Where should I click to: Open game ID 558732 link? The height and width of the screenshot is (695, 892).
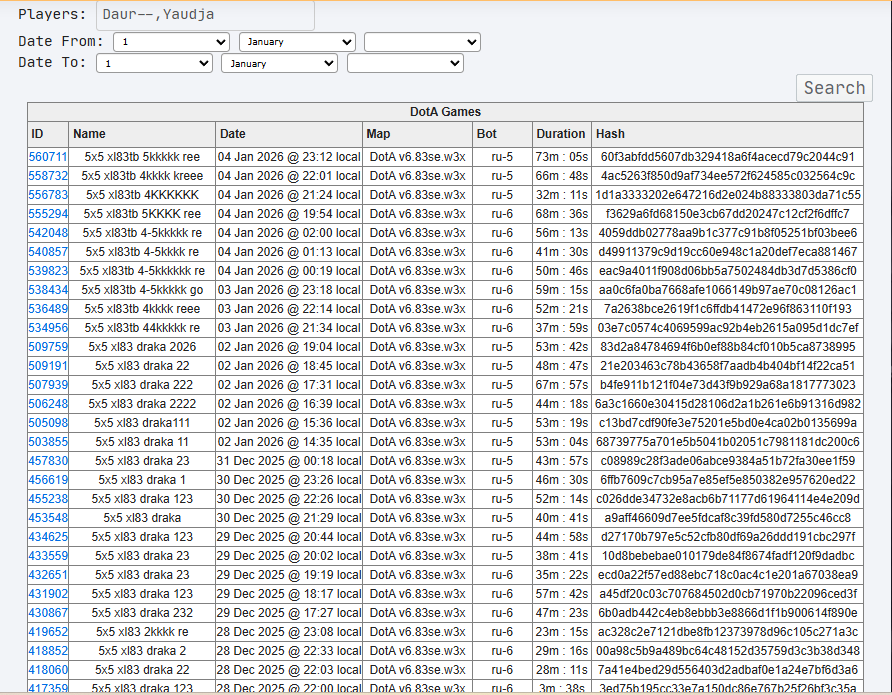tap(48, 176)
